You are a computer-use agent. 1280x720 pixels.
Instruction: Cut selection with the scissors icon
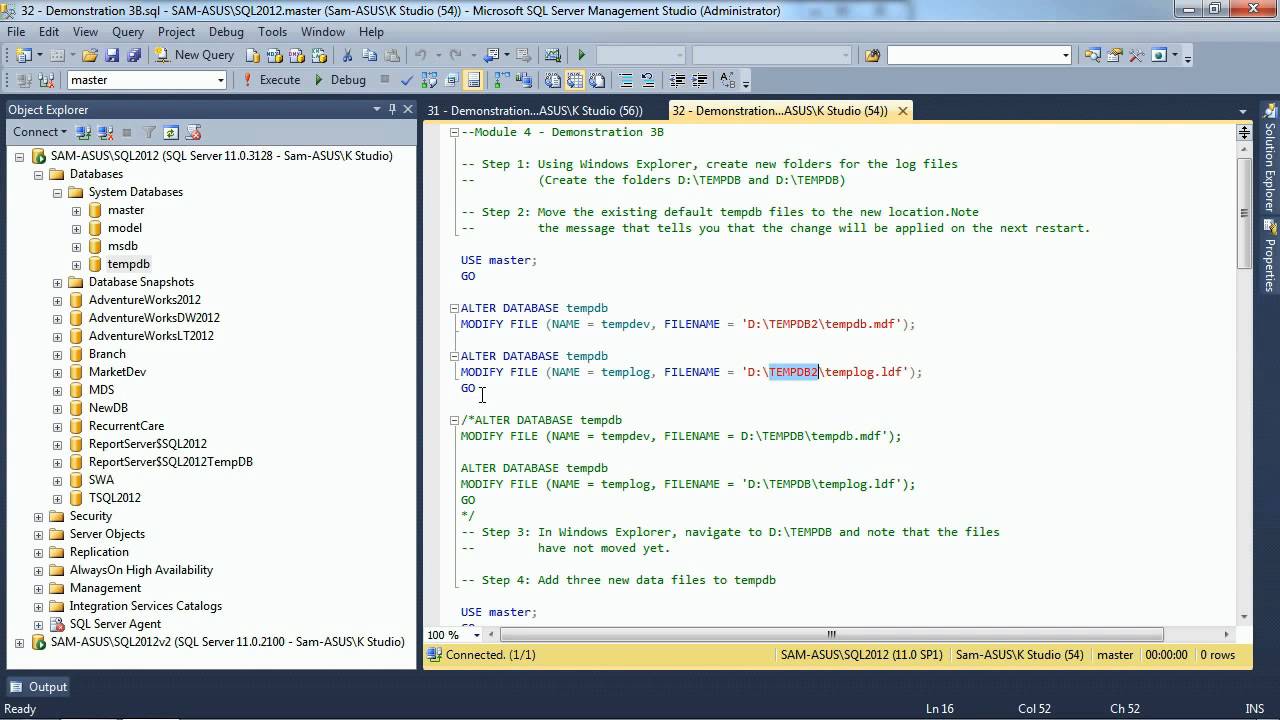pos(347,55)
